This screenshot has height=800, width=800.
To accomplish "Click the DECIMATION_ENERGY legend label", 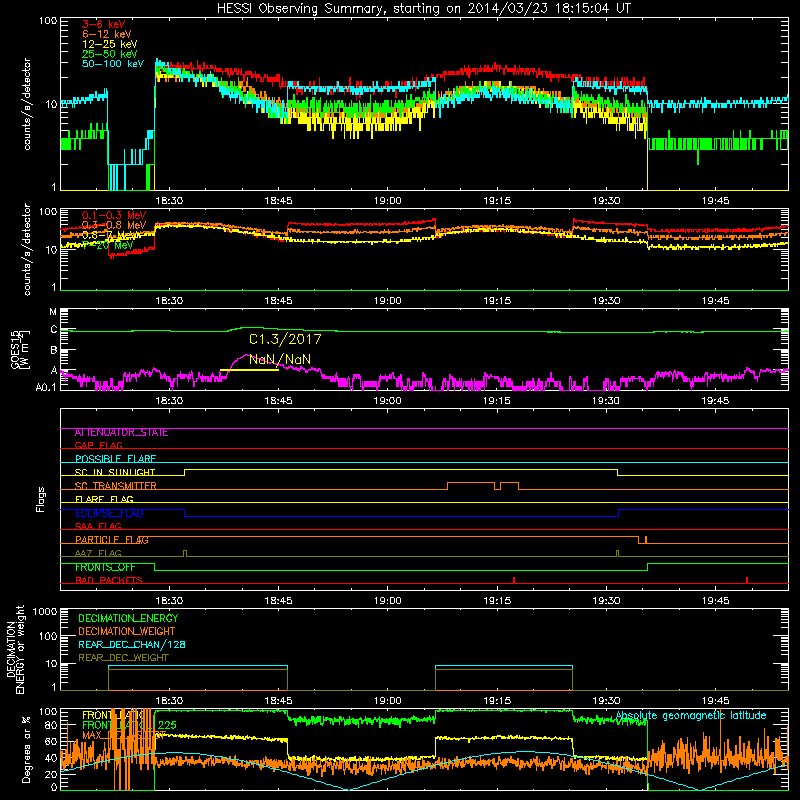I will [128, 618].
